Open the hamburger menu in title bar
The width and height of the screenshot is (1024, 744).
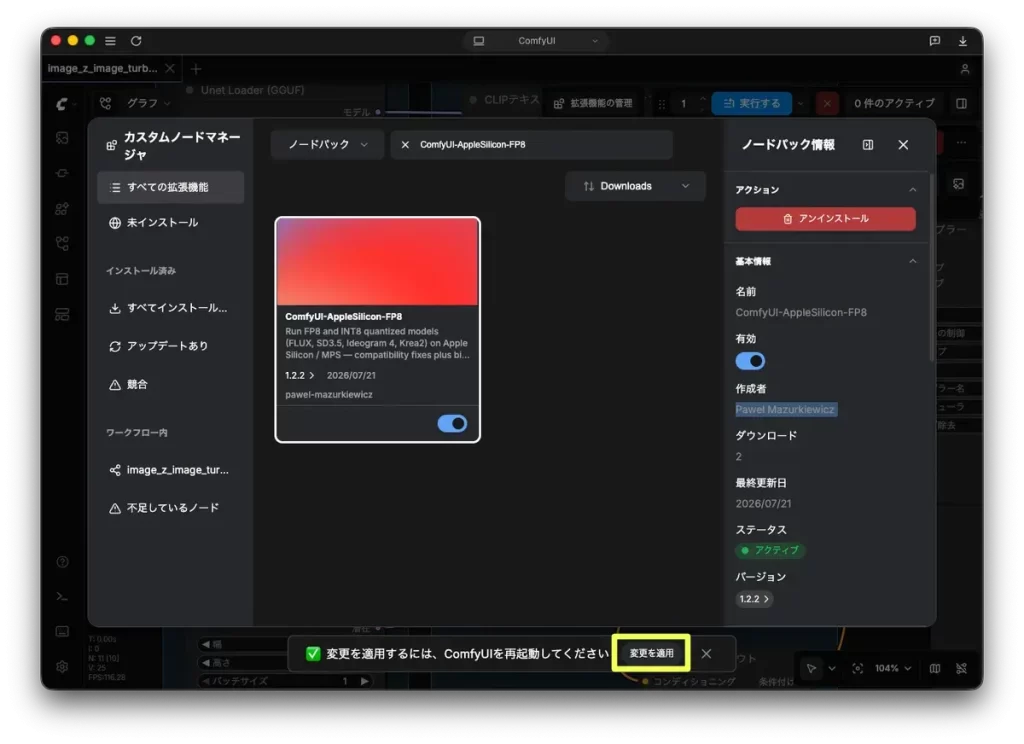pyautogui.click(x=110, y=40)
